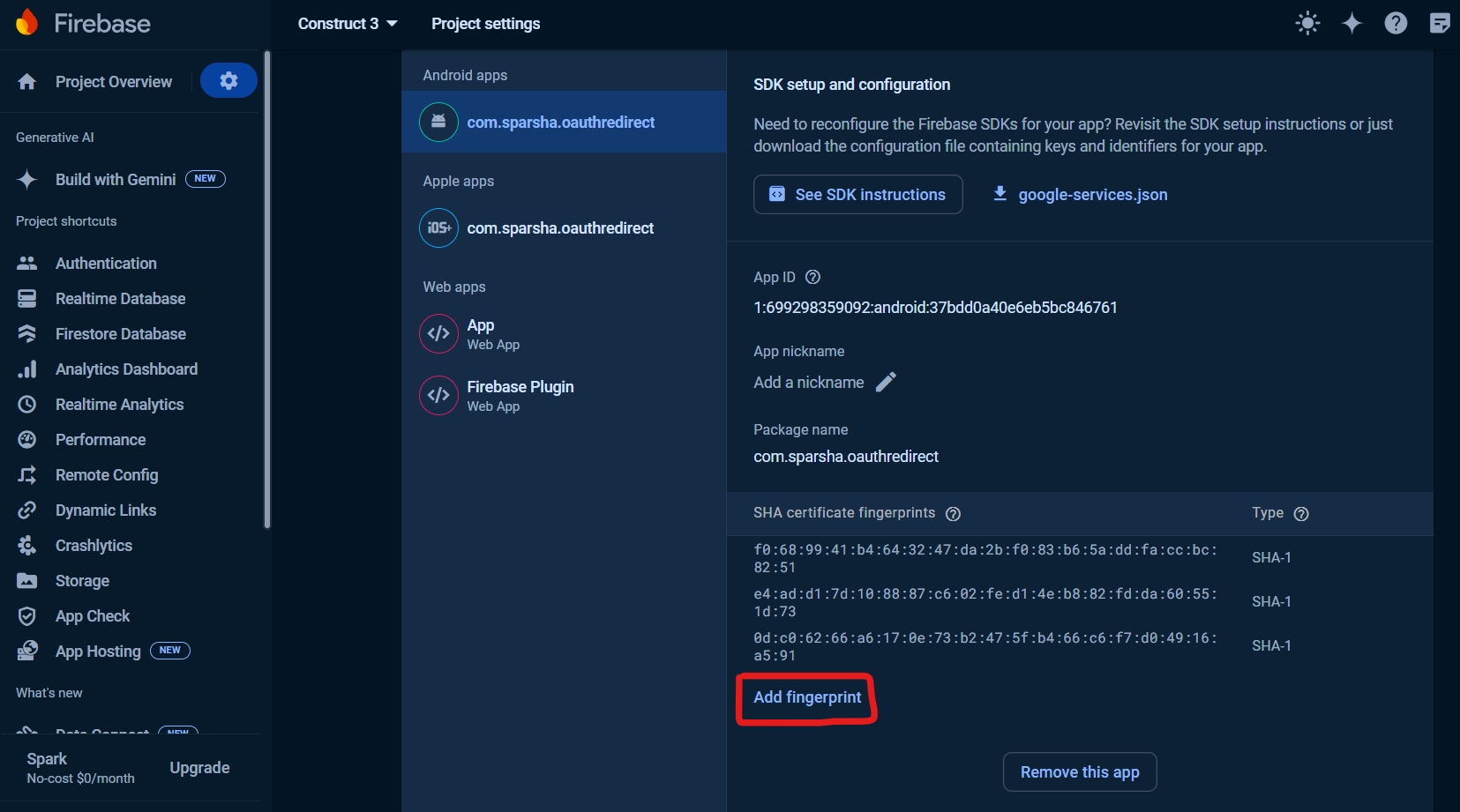The image size is (1460, 812).
Task: Click package name com.sparsha.oauthredirect value
Action: pyautogui.click(x=845, y=457)
